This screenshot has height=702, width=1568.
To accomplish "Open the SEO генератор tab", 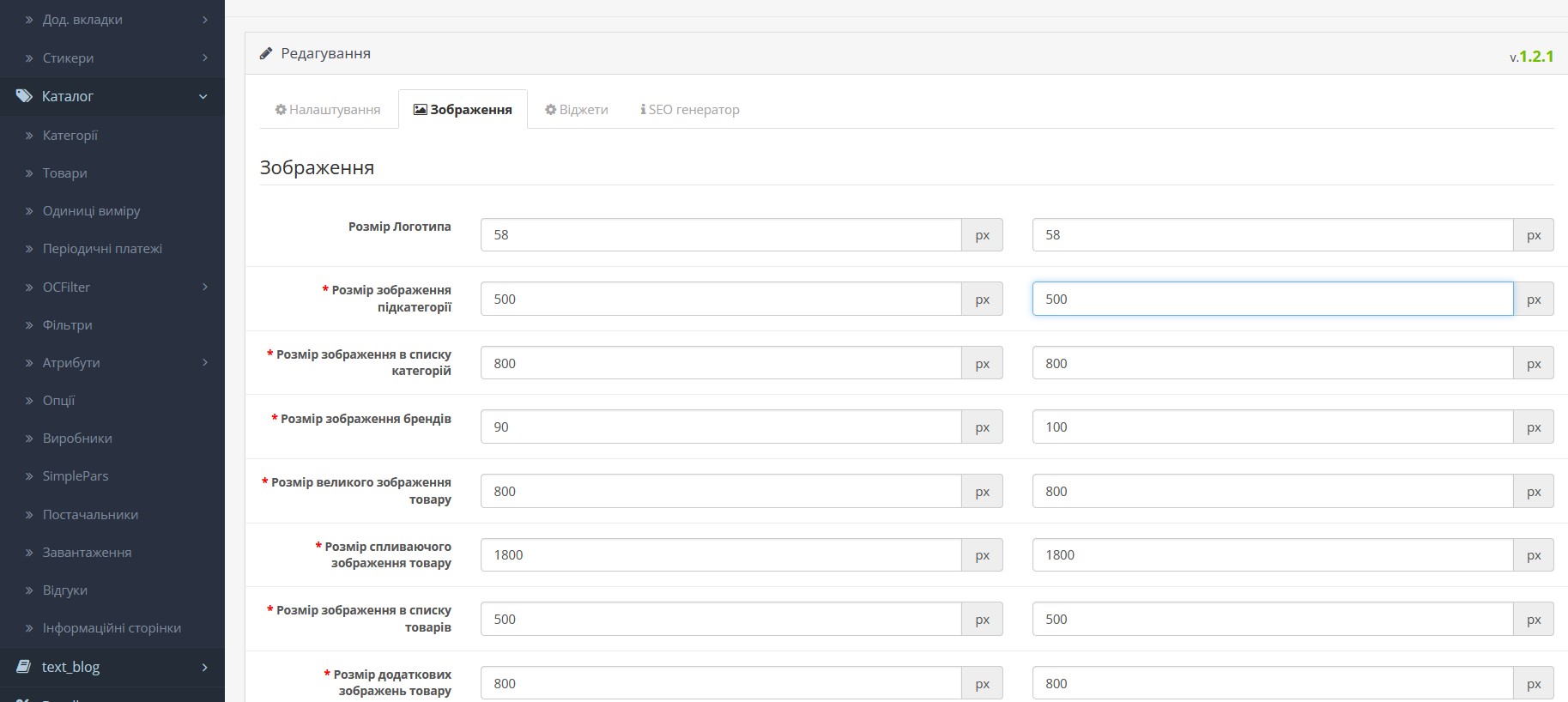I will point(690,110).
